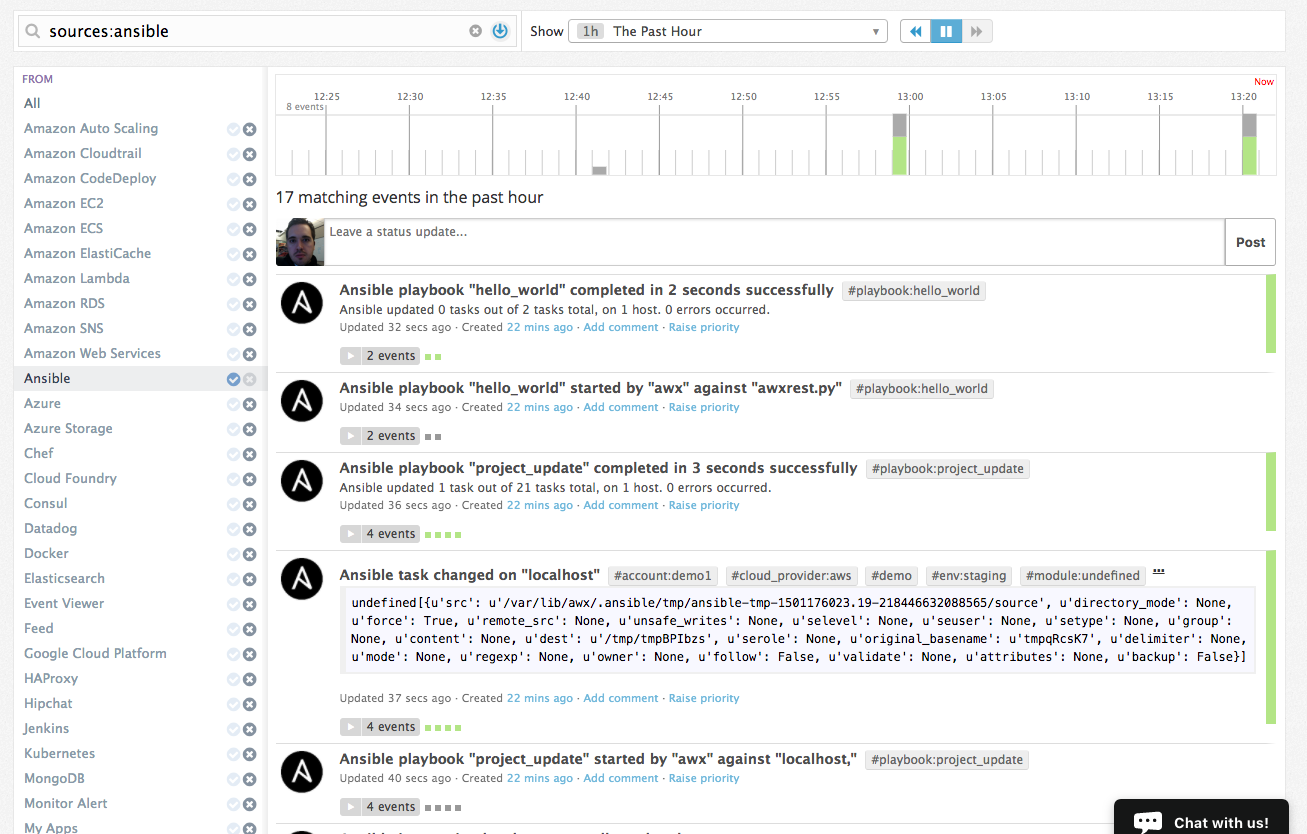The image size is (1307, 834).
Task: Toggle the Ansible source checkmark
Action: tap(233, 379)
